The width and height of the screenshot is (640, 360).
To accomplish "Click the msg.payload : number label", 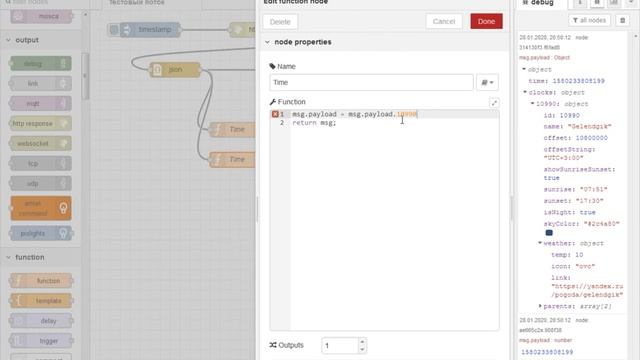I will pyautogui.click(x=545, y=340).
